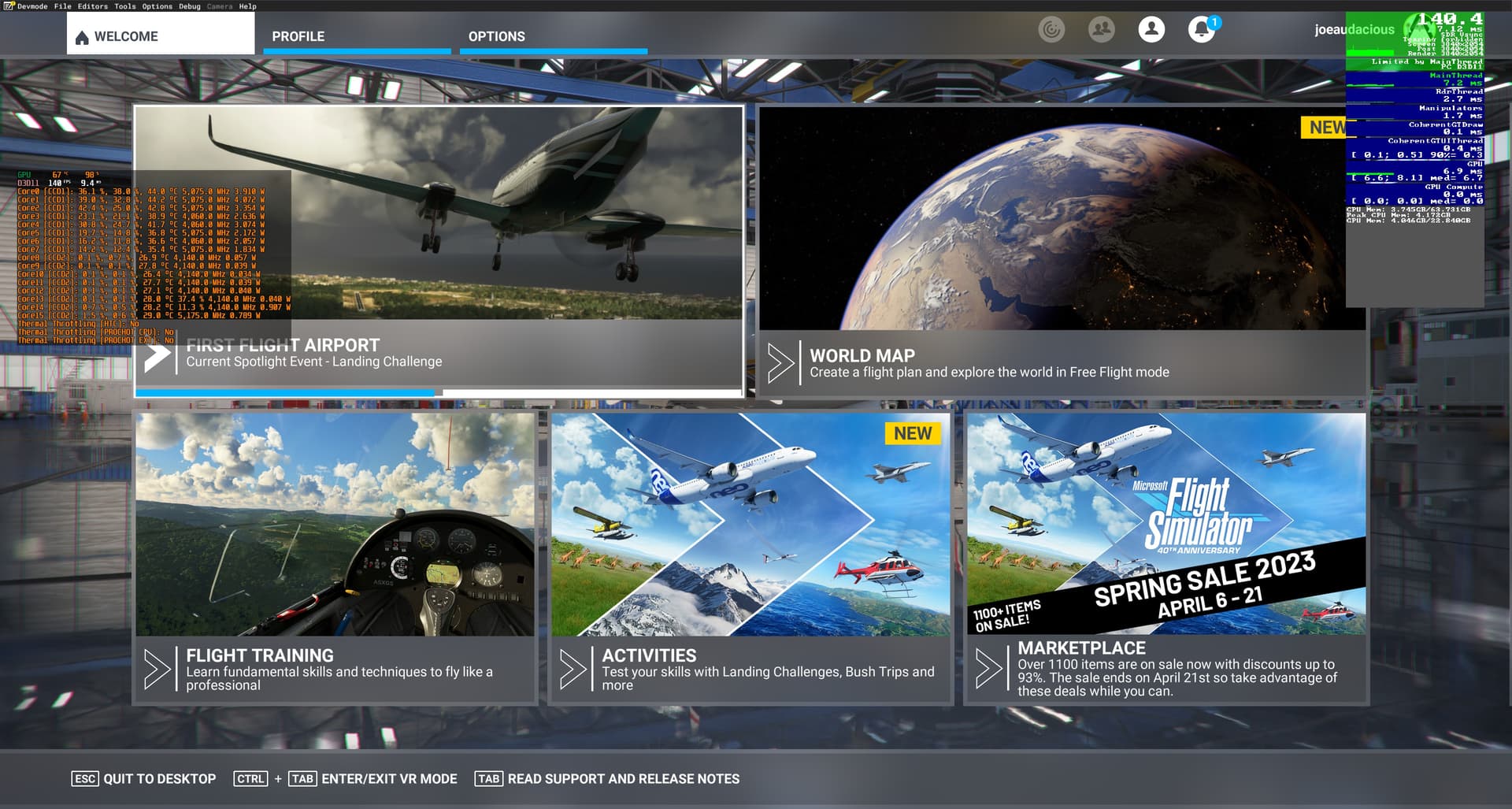Open the friends/multiplayer group icon
This screenshot has width=1512, height=809.
click(x=1102, y=29)
